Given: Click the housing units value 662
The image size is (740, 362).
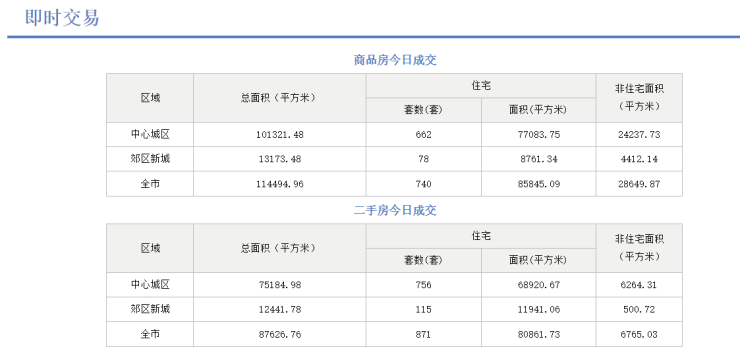Looking at the screenshot, I should tap(424, 135).
